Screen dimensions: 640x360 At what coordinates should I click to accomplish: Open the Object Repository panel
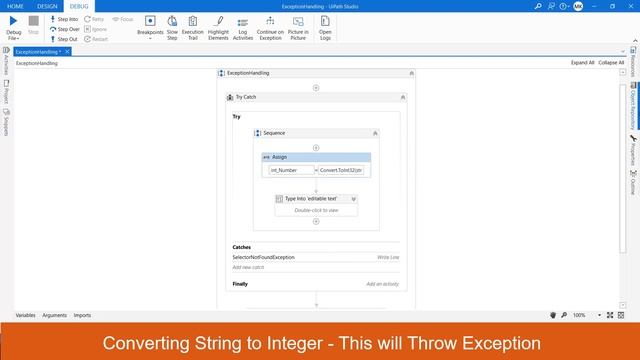(633, 106)
